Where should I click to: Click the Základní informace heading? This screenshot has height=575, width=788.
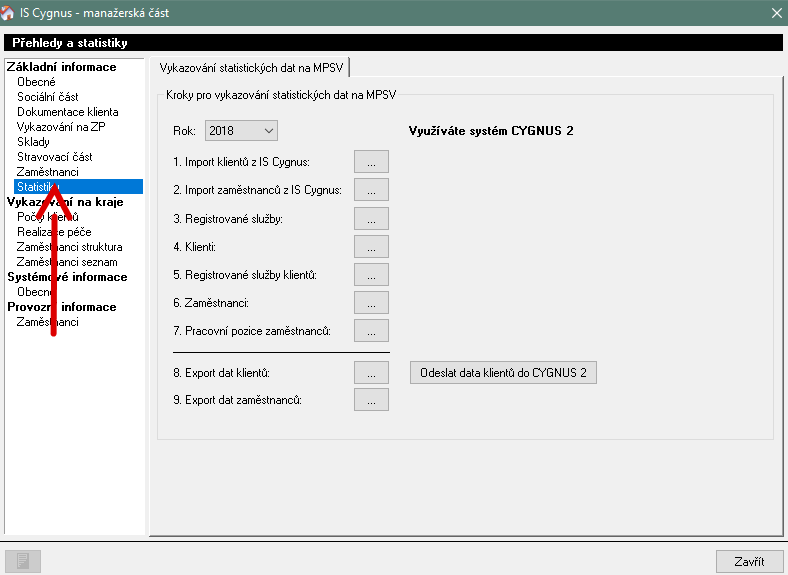[x=61, y=67]
